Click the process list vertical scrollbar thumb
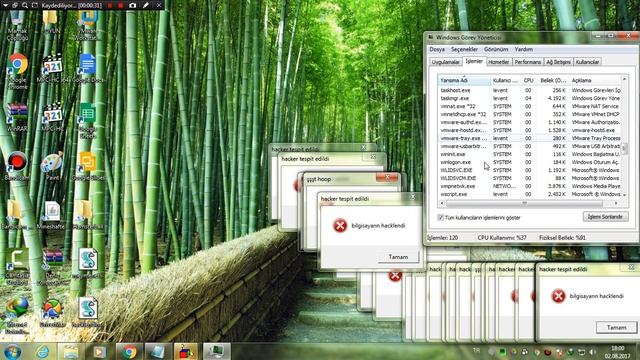Screen dimensions: 640x360 click(624, 148)
